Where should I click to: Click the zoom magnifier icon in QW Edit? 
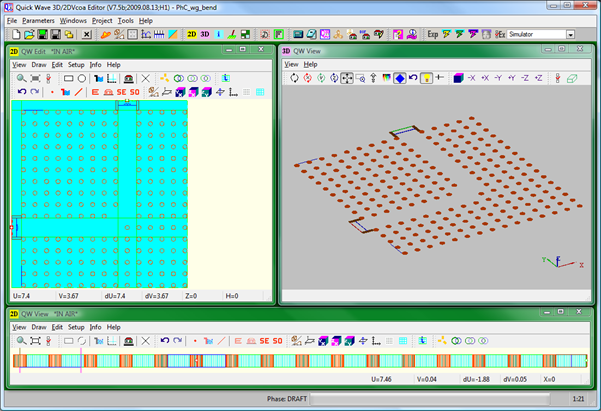(20, 77)
